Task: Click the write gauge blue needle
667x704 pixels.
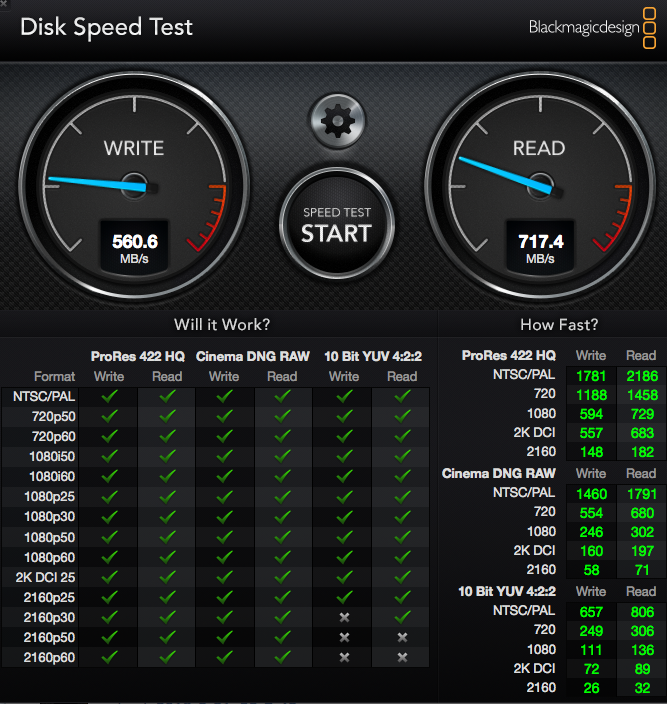Action: pyautogui.click(x=97, y=184)
